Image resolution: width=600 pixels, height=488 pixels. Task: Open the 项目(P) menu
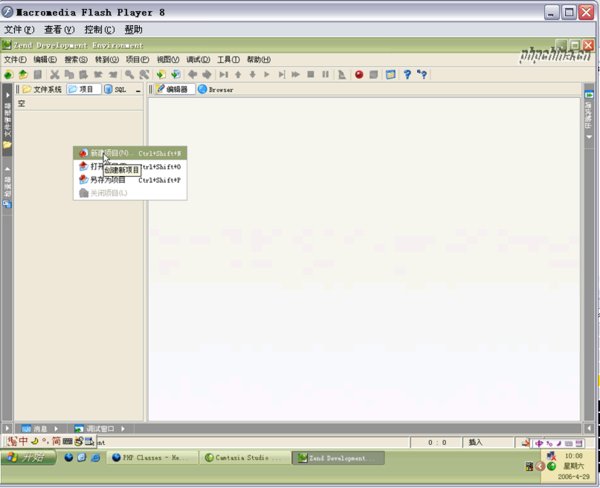pyautogui.click(x=137, y=59)
